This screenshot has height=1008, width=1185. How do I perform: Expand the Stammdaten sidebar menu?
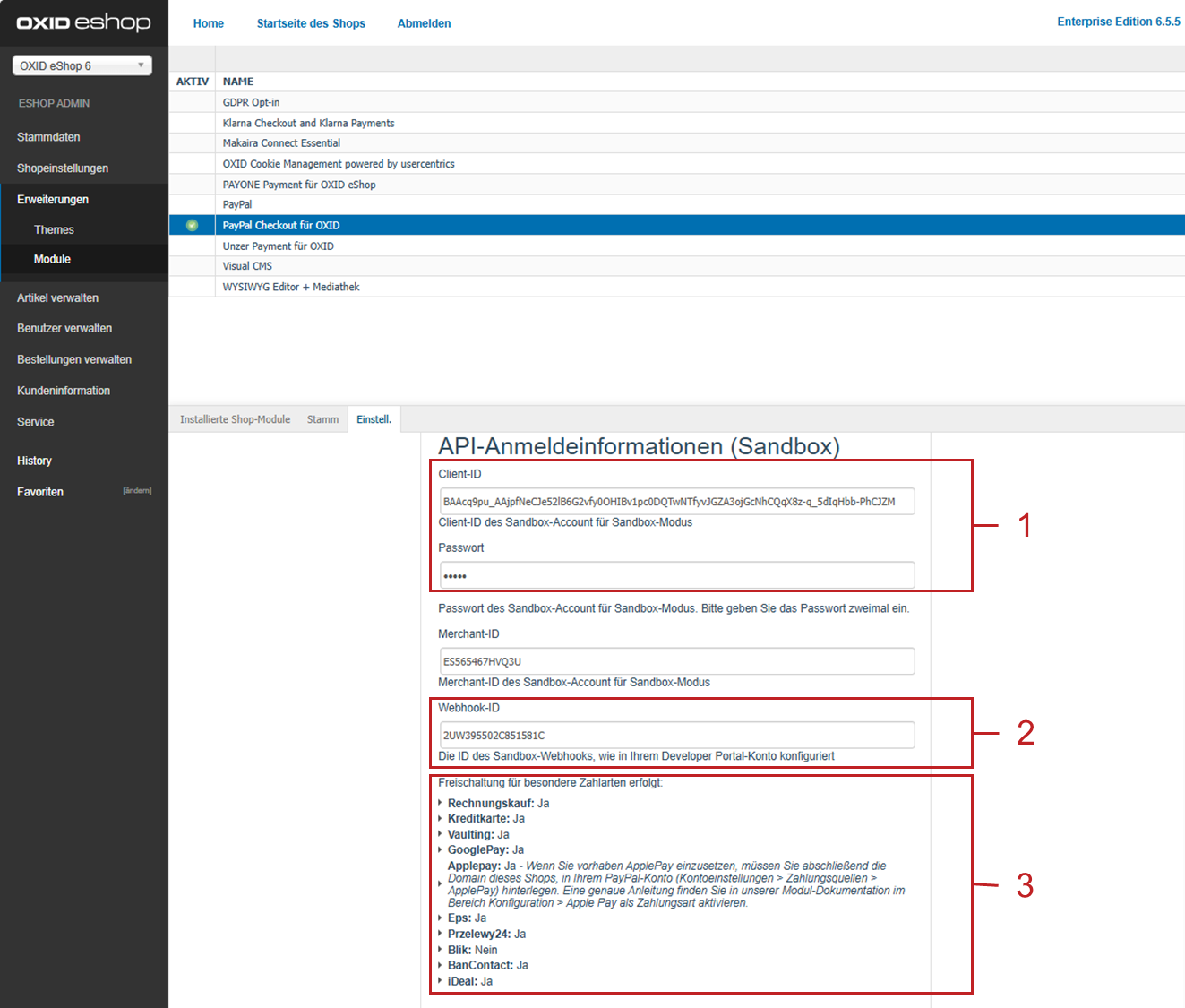click(48, 137)
